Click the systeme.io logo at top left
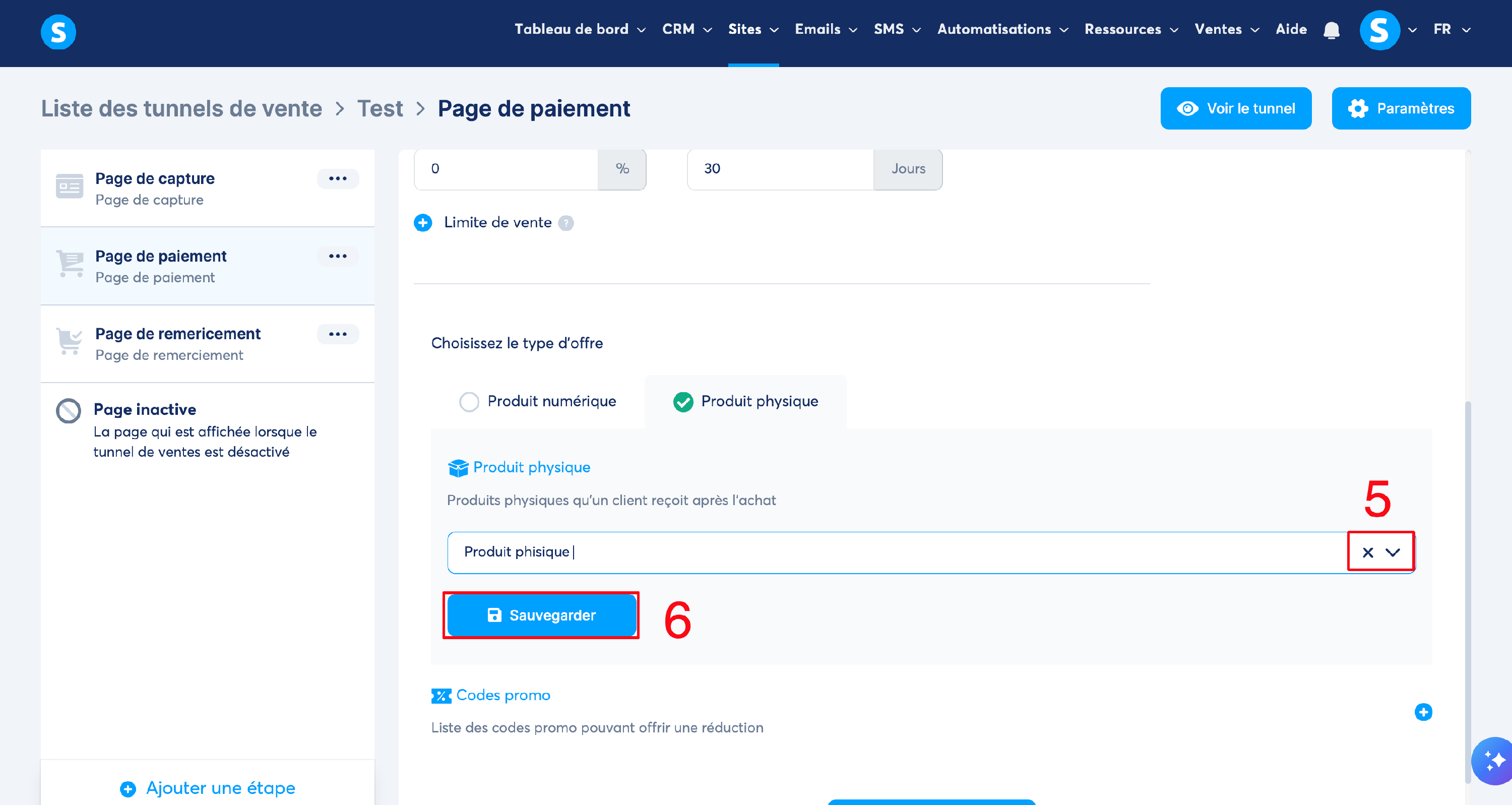 [x=58, y=31]
